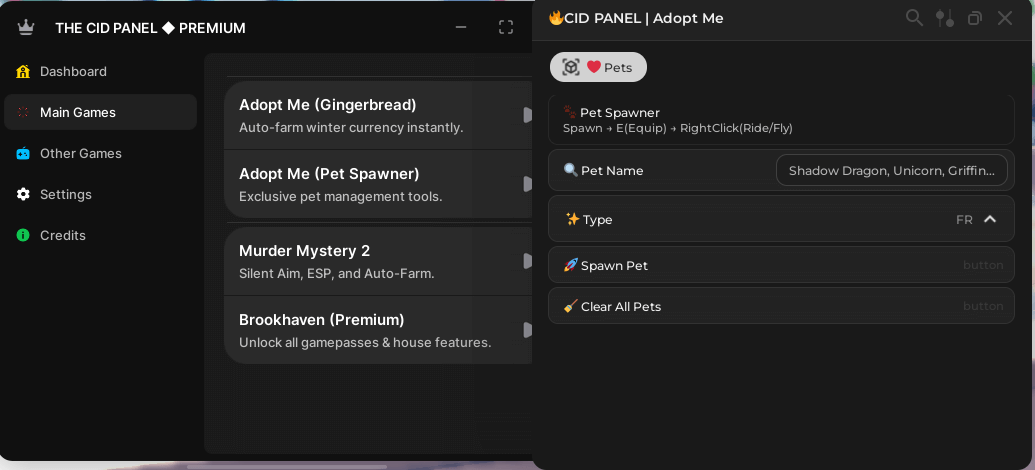Click the red Main Games sidebar icon

pyautogui.click(x=23, y=112)
